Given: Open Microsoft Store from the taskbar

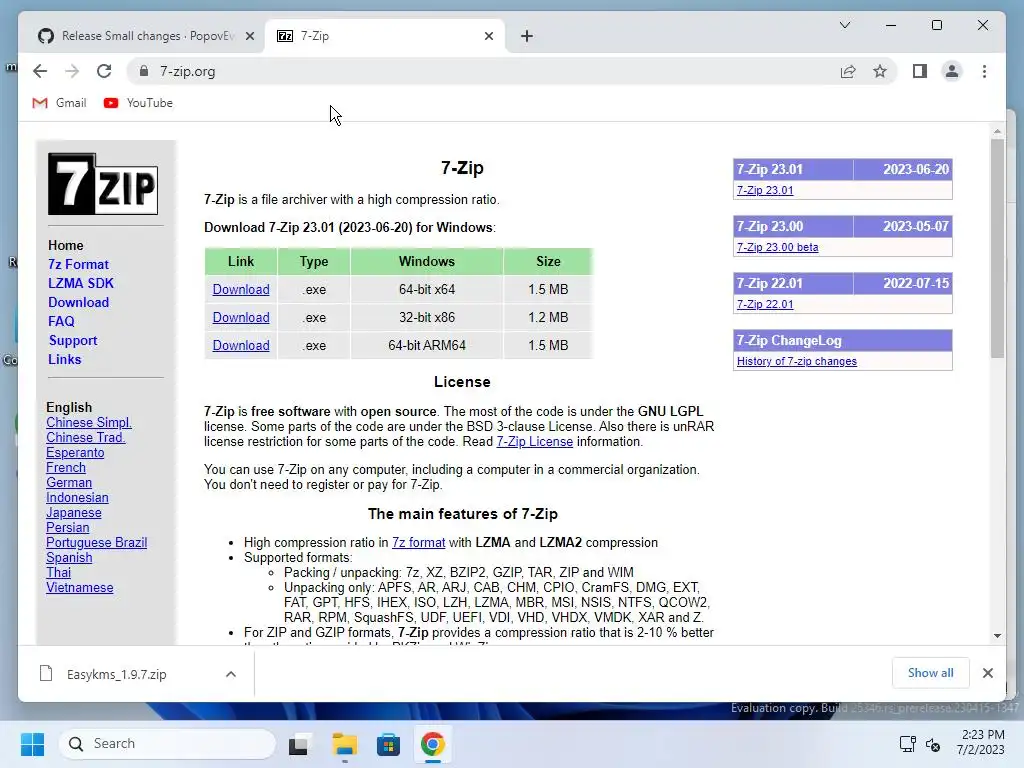Looking at the screenshot, I should [389, 744].
